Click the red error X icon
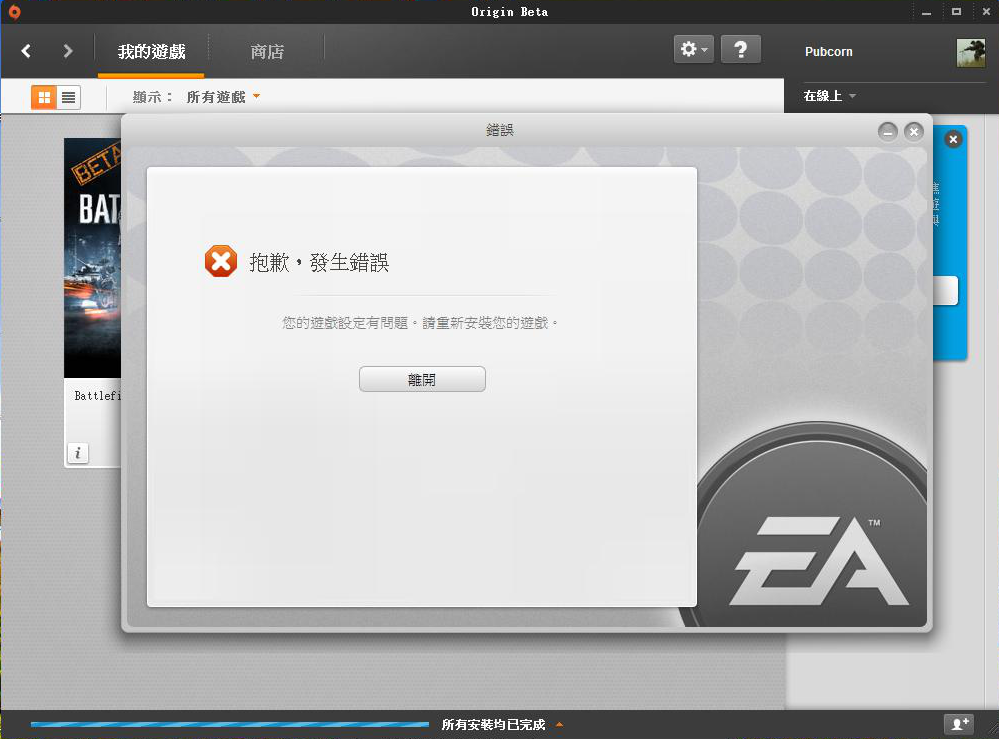 coord(221,261)
